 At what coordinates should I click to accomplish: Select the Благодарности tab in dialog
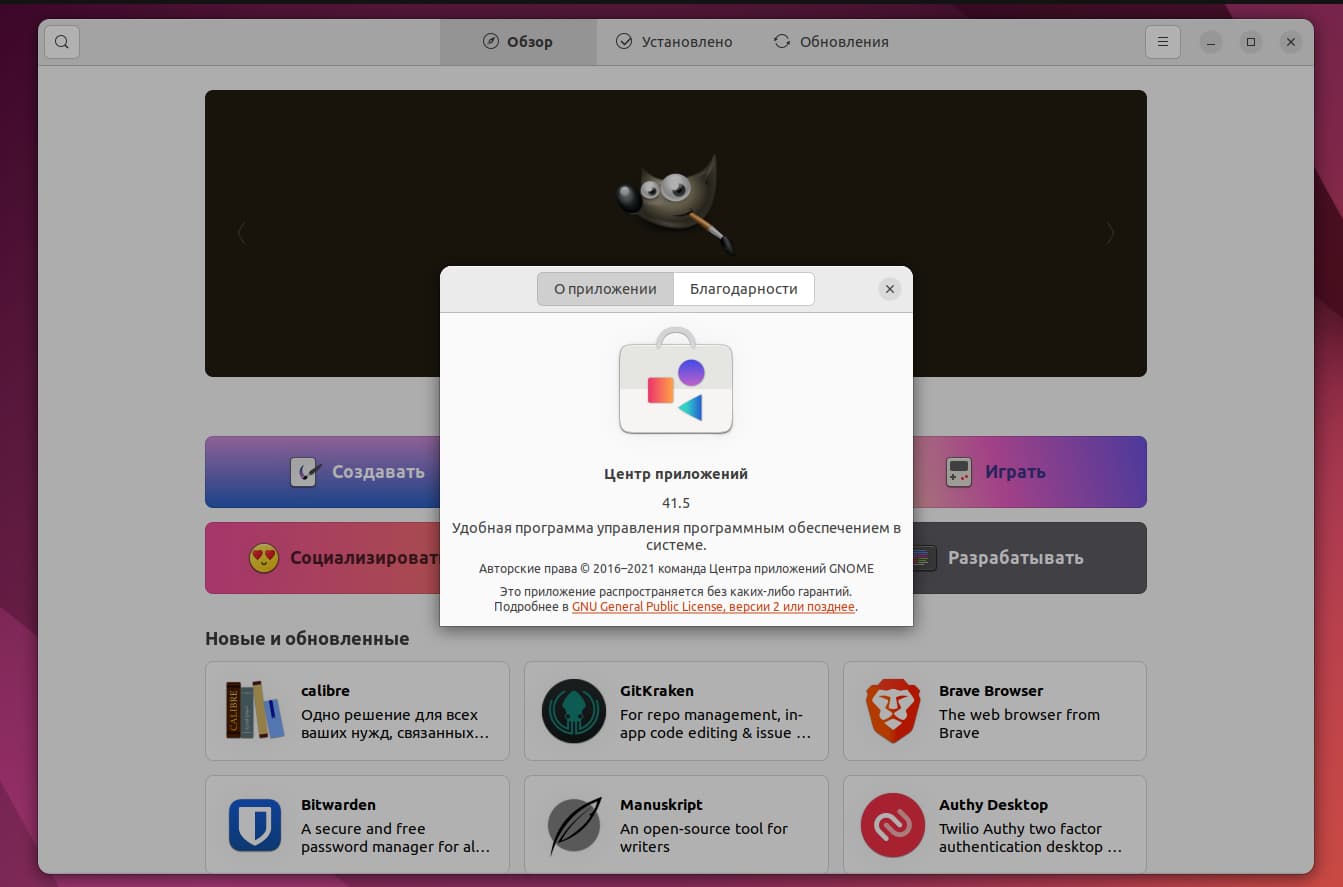744,289
